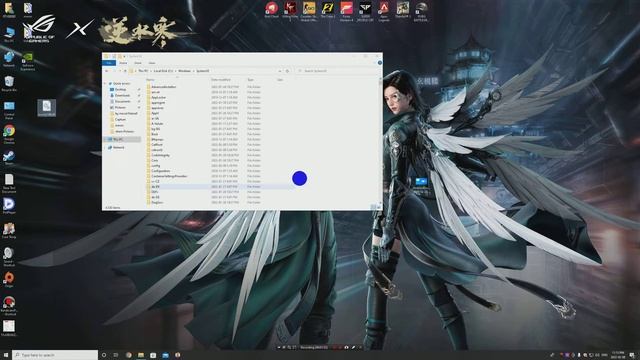Select Windows in the address path

[184, 71]
